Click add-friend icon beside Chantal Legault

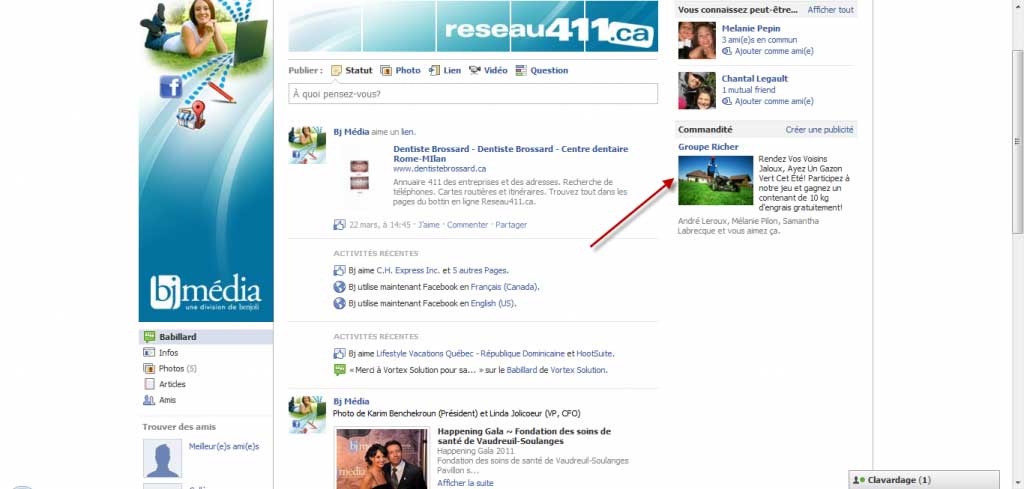(727, 101)
